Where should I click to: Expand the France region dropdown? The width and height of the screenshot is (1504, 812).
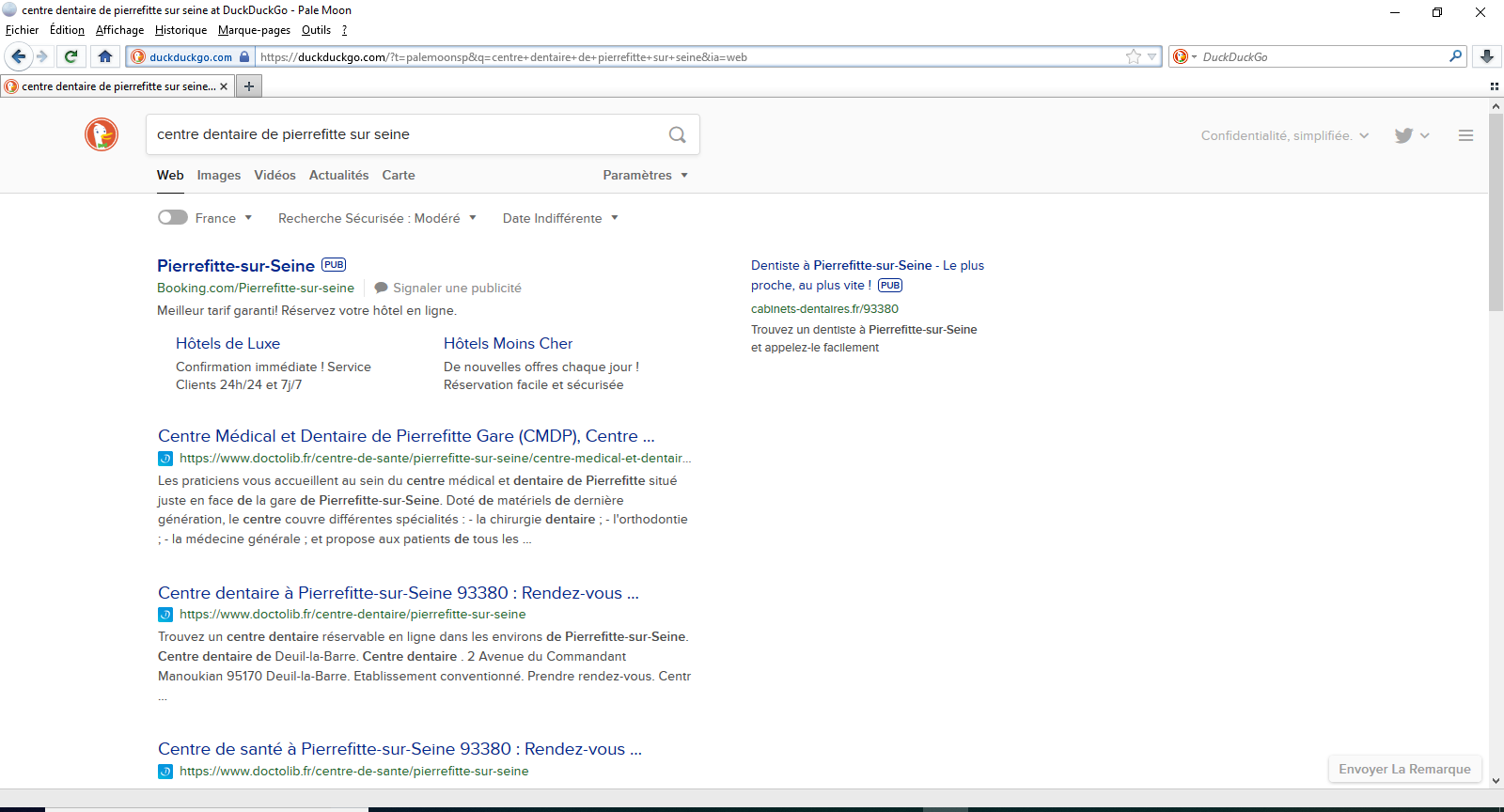(224, 218)
